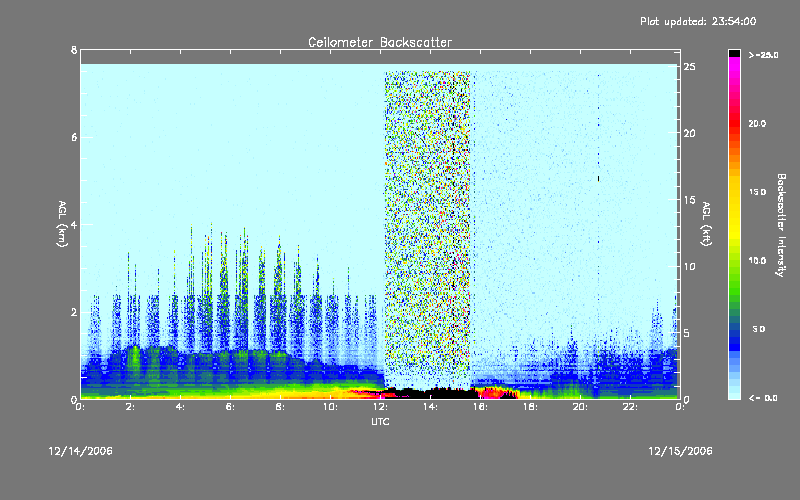800x500 pixels.
Task: Click the black top of the colorbar
Action: (734, 53)
